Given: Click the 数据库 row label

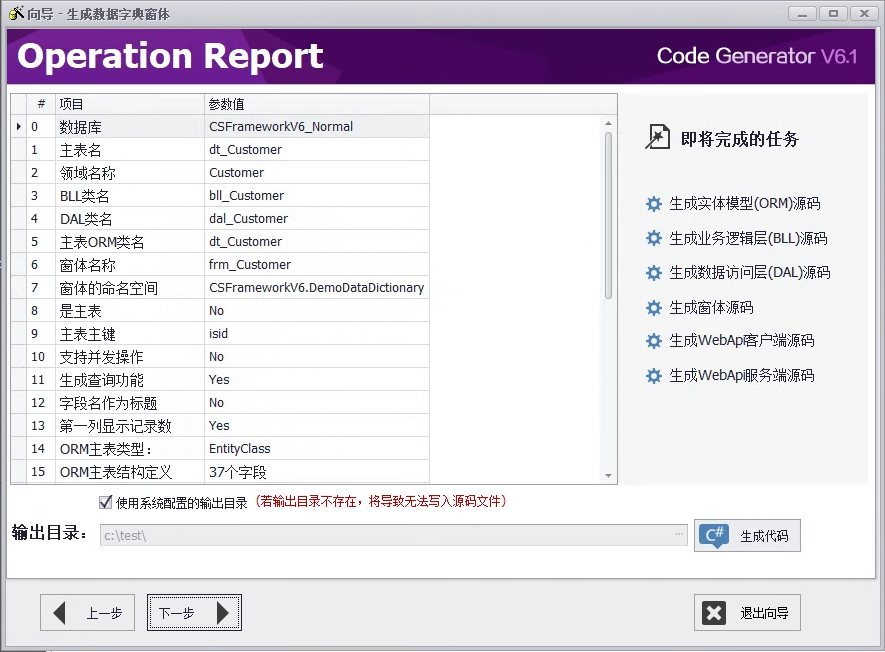Looking at the screenshot, I should coord(81,127).
